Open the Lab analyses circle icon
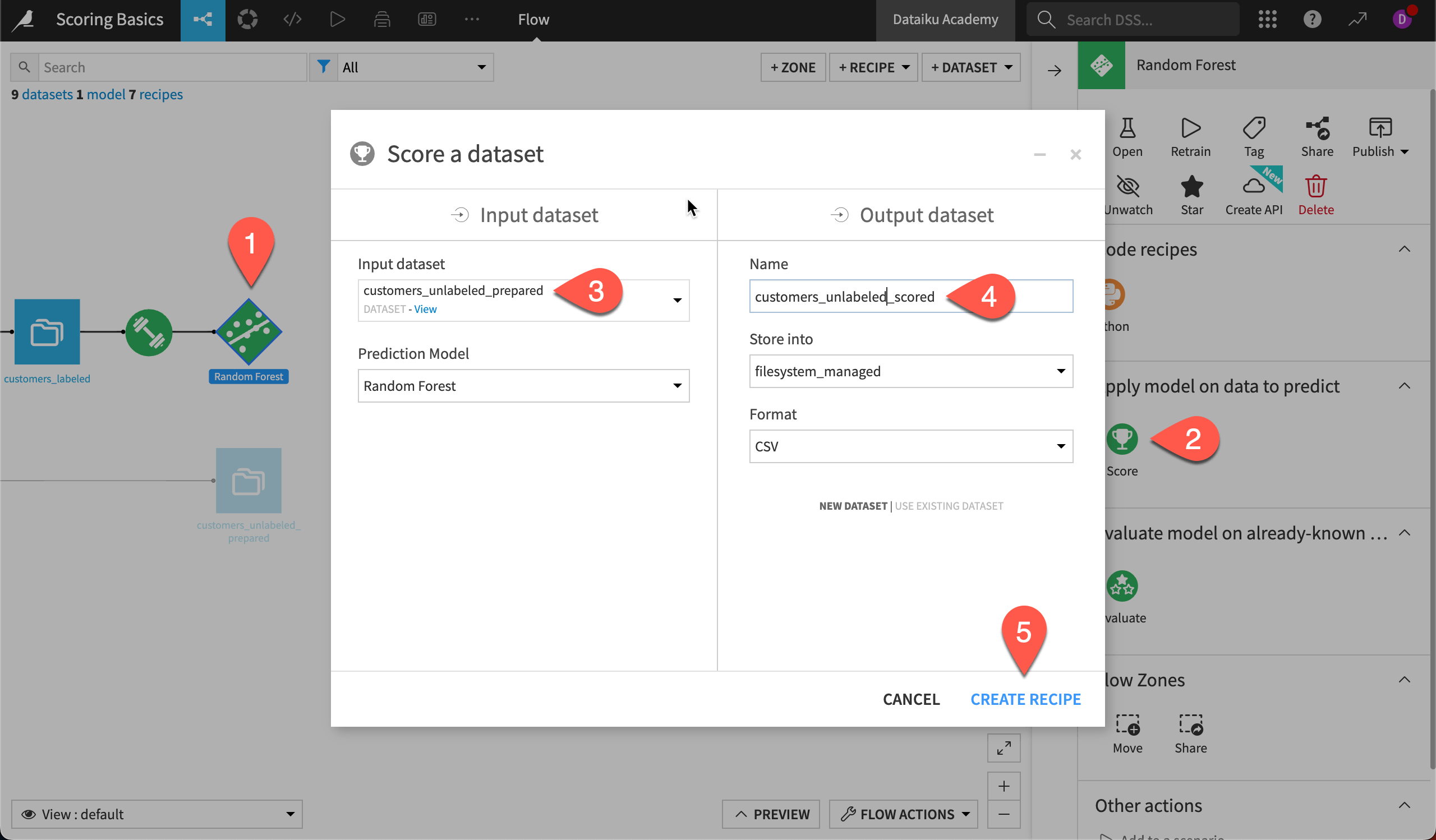Viewport: 1436px width, 840px height. (x=247, y=20)
